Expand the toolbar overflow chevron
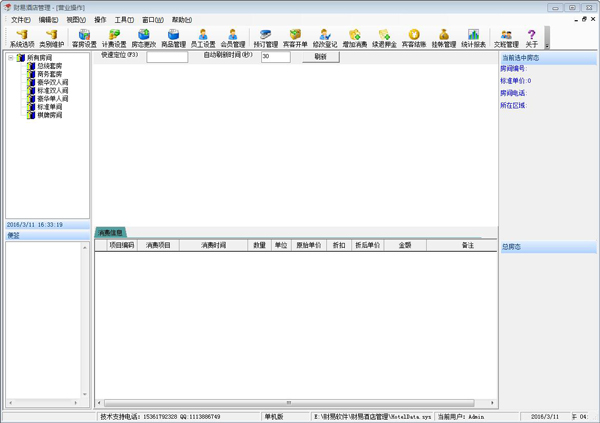 click(547, 45)
